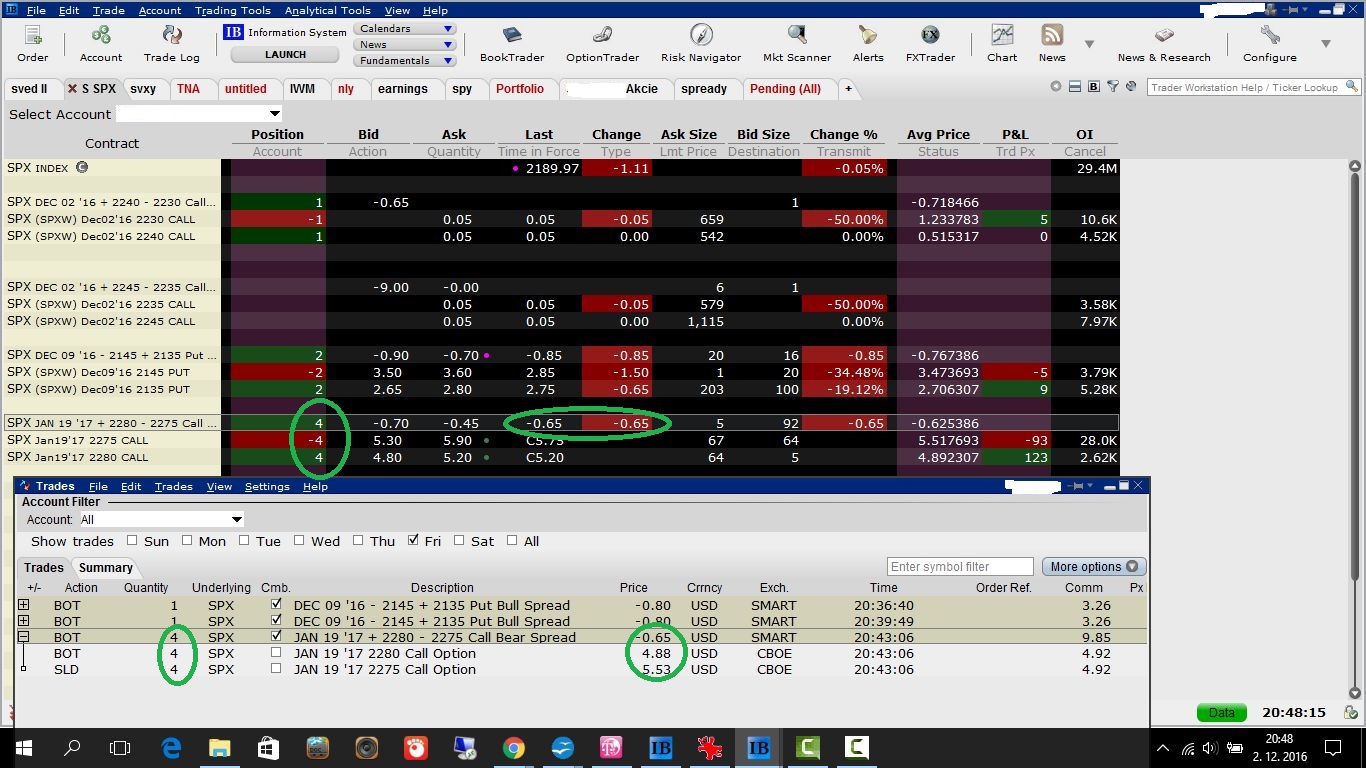Open the Trading Tools menu
The width and height of the screenshot is (1366, 768).
pos(232,10)
